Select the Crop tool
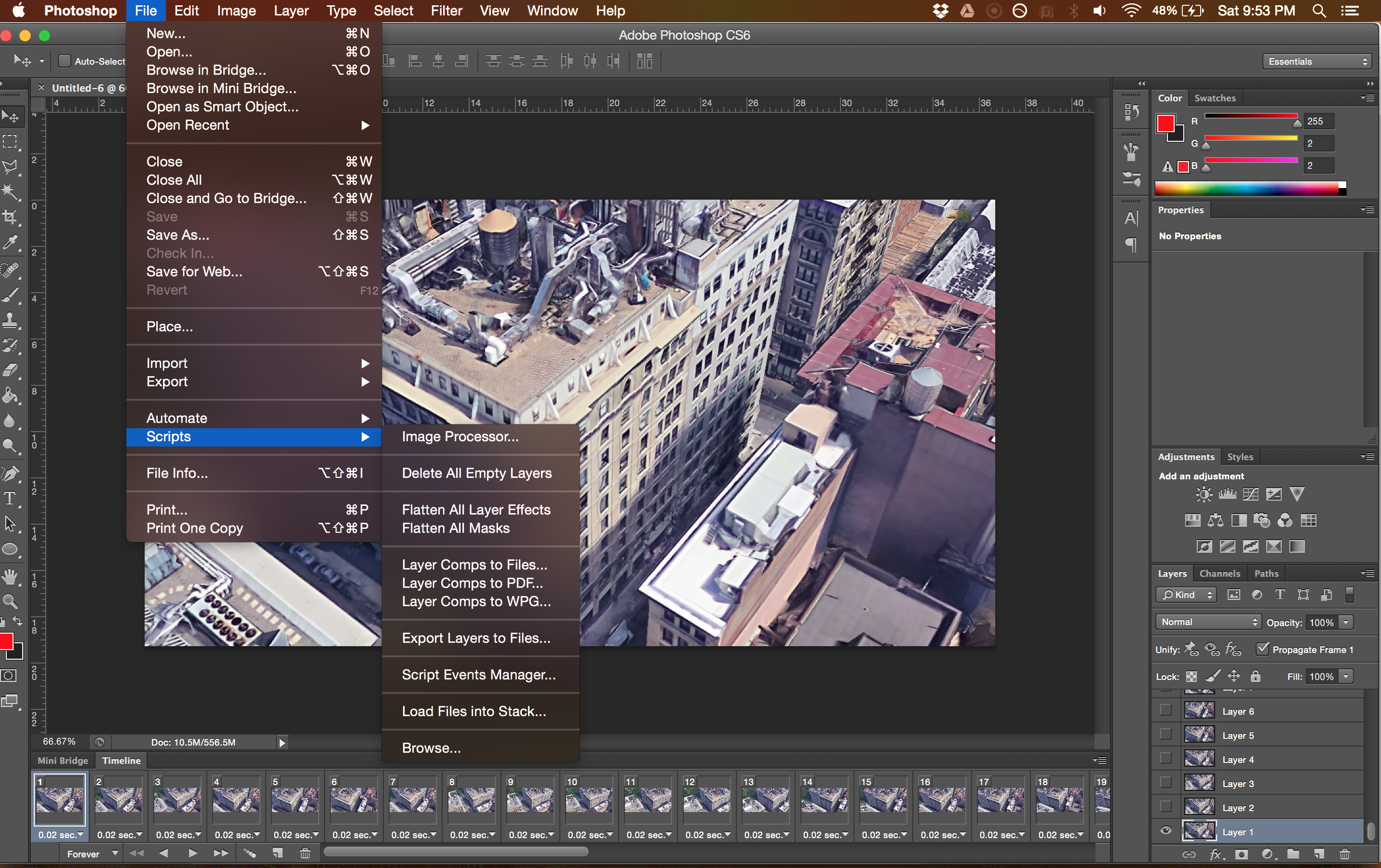Image resolution: width=1381 pixels, height=868 pixels. (x=14, y=219)
